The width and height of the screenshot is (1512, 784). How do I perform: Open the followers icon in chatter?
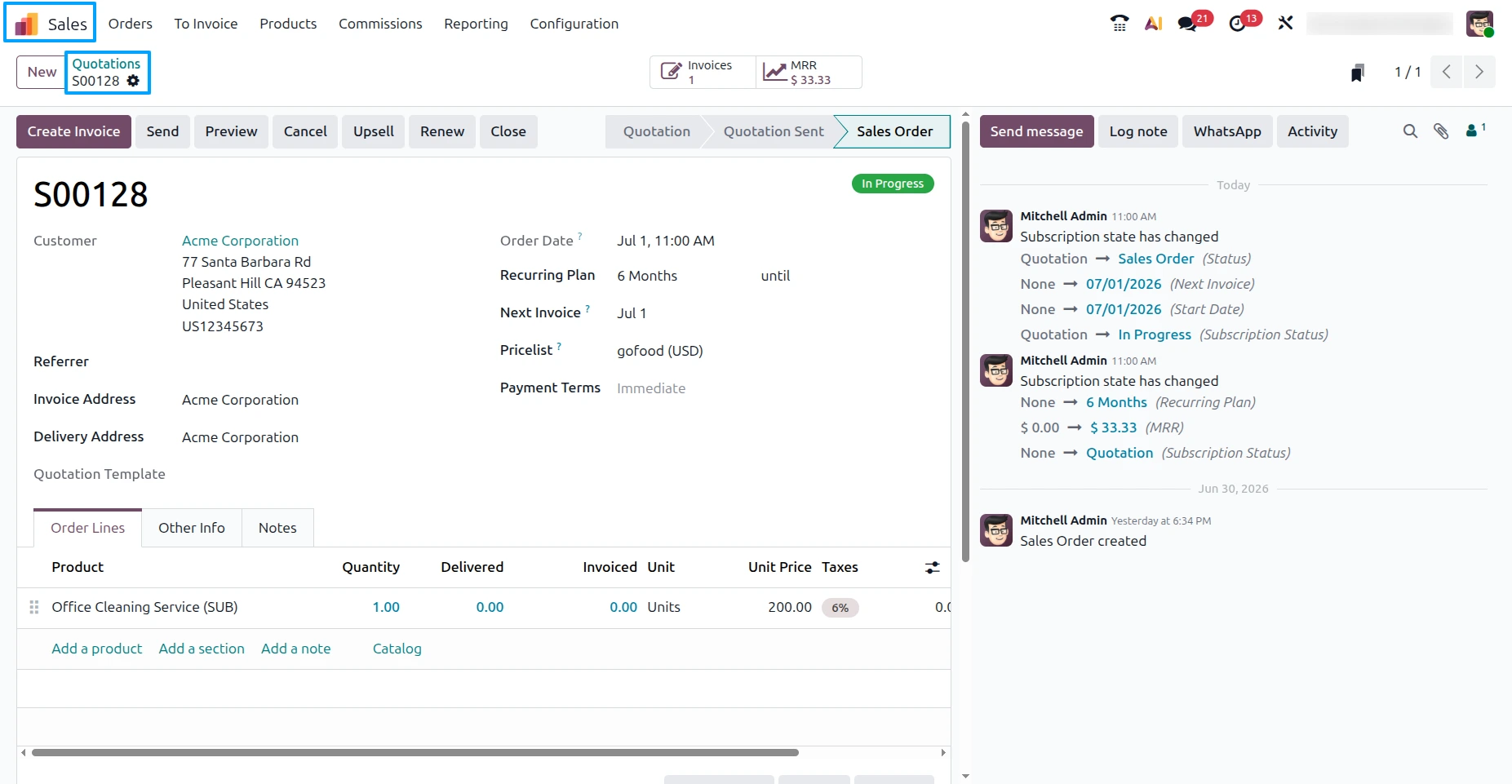(1475, 130)
